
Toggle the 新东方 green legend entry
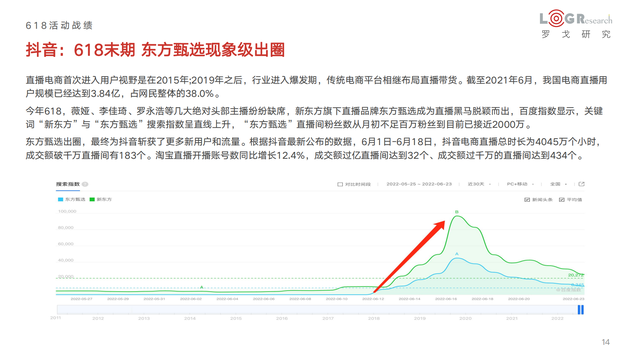coord(100,200)
